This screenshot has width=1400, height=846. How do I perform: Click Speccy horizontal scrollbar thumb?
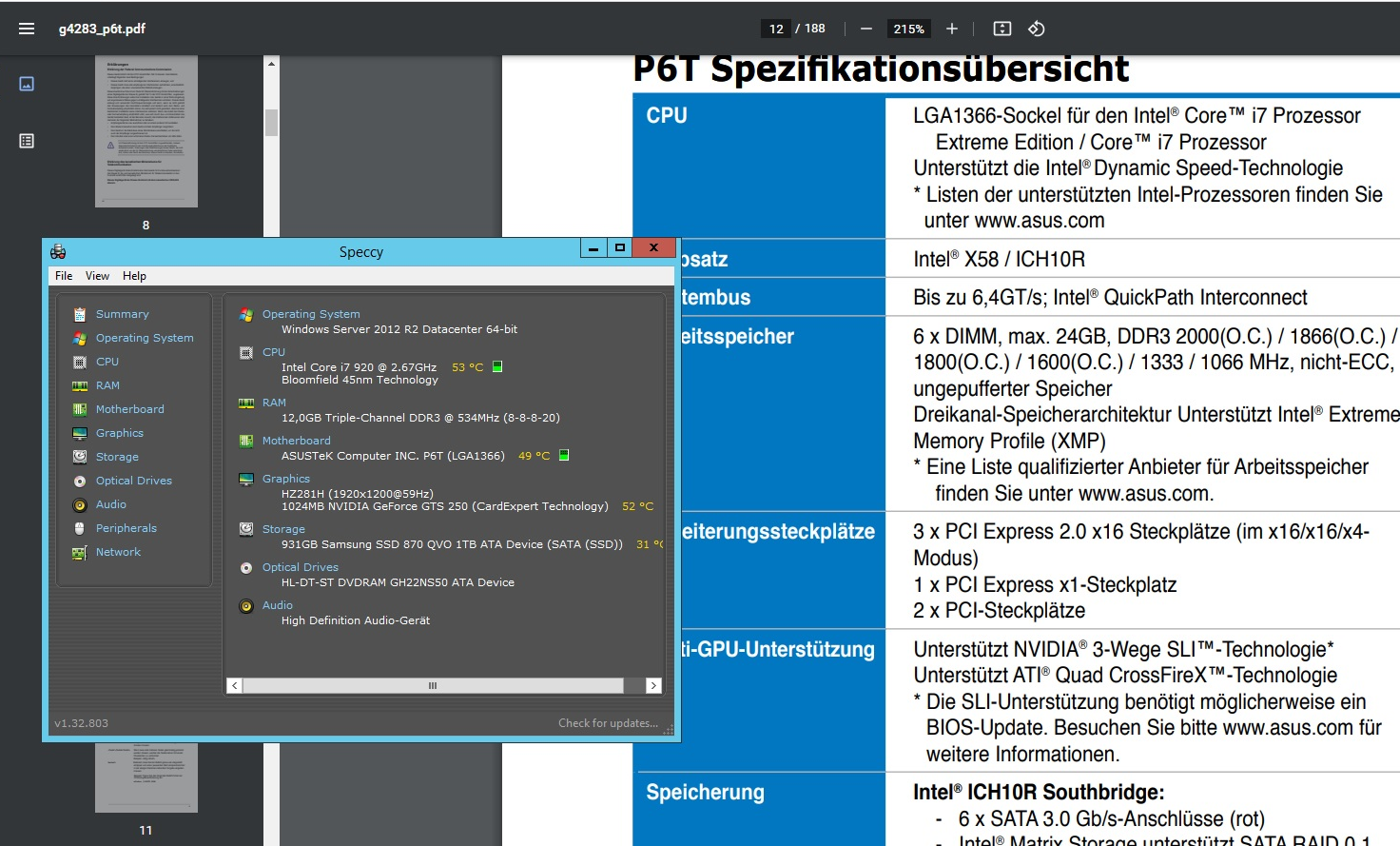(433, 685)
